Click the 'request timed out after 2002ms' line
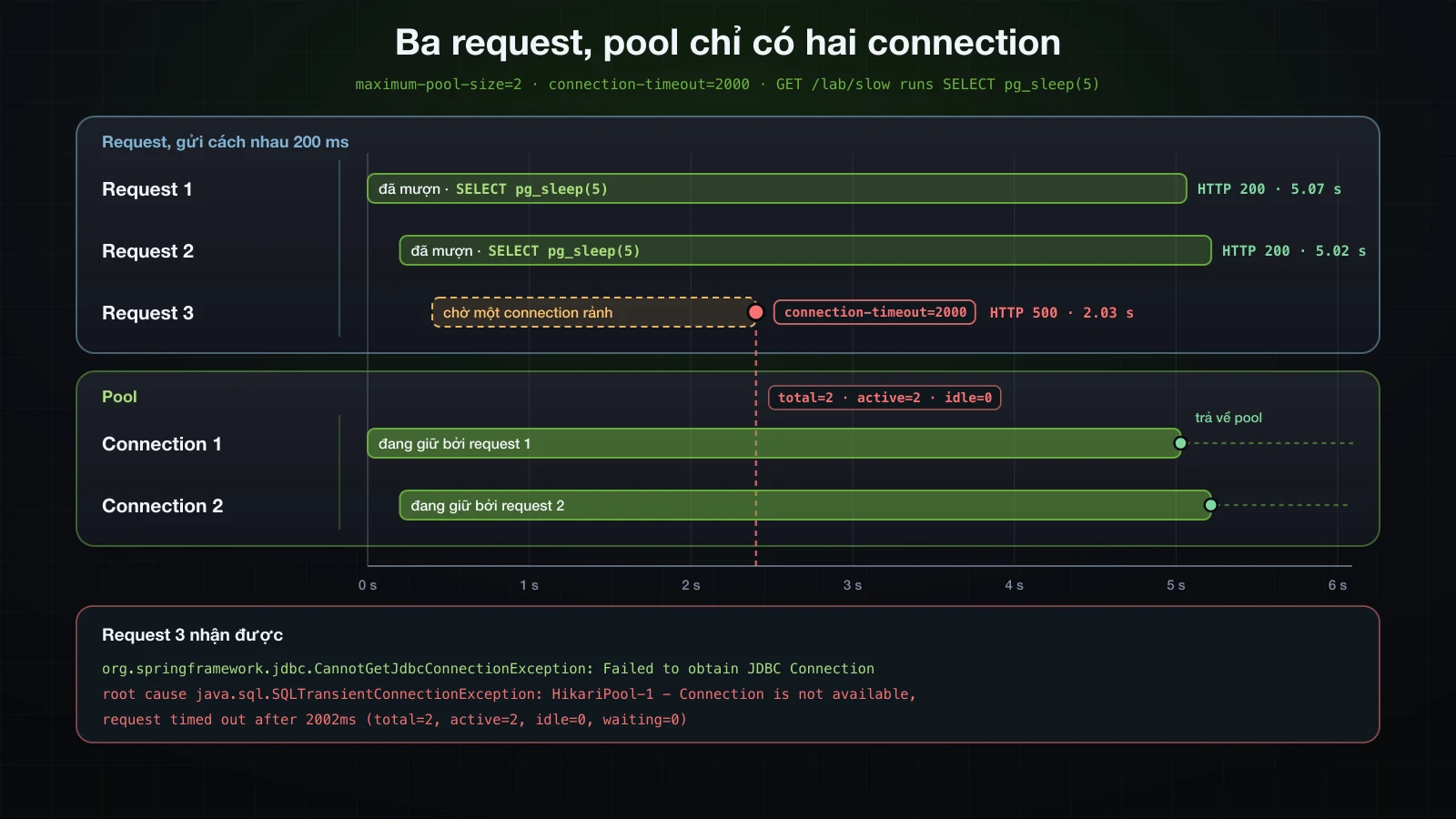The width and height of the screenshot is (1456, 819). pyautogui.click(x=394, y=720)
